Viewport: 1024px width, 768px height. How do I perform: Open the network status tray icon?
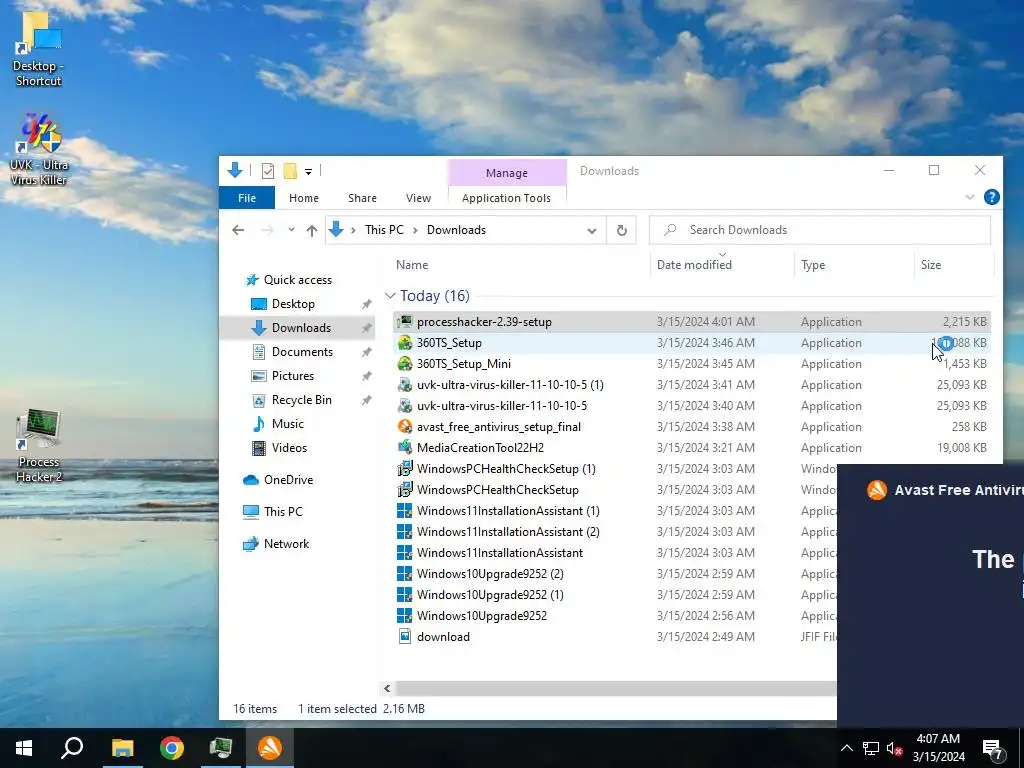(871, 748)
